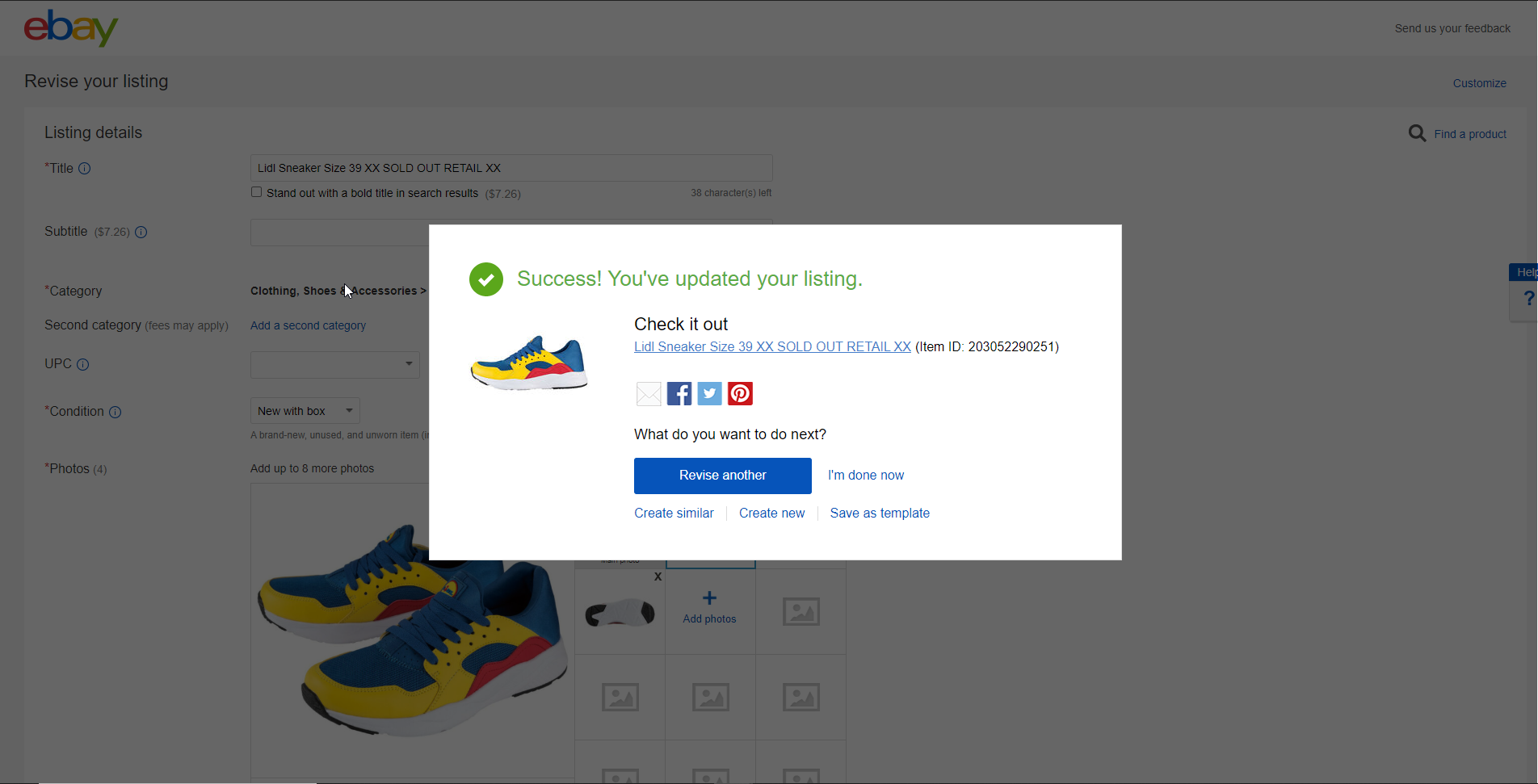The width and height of the screenshot is (1538, 784).
Task: Click the Subtitle info icon
Action: [141, 233]
